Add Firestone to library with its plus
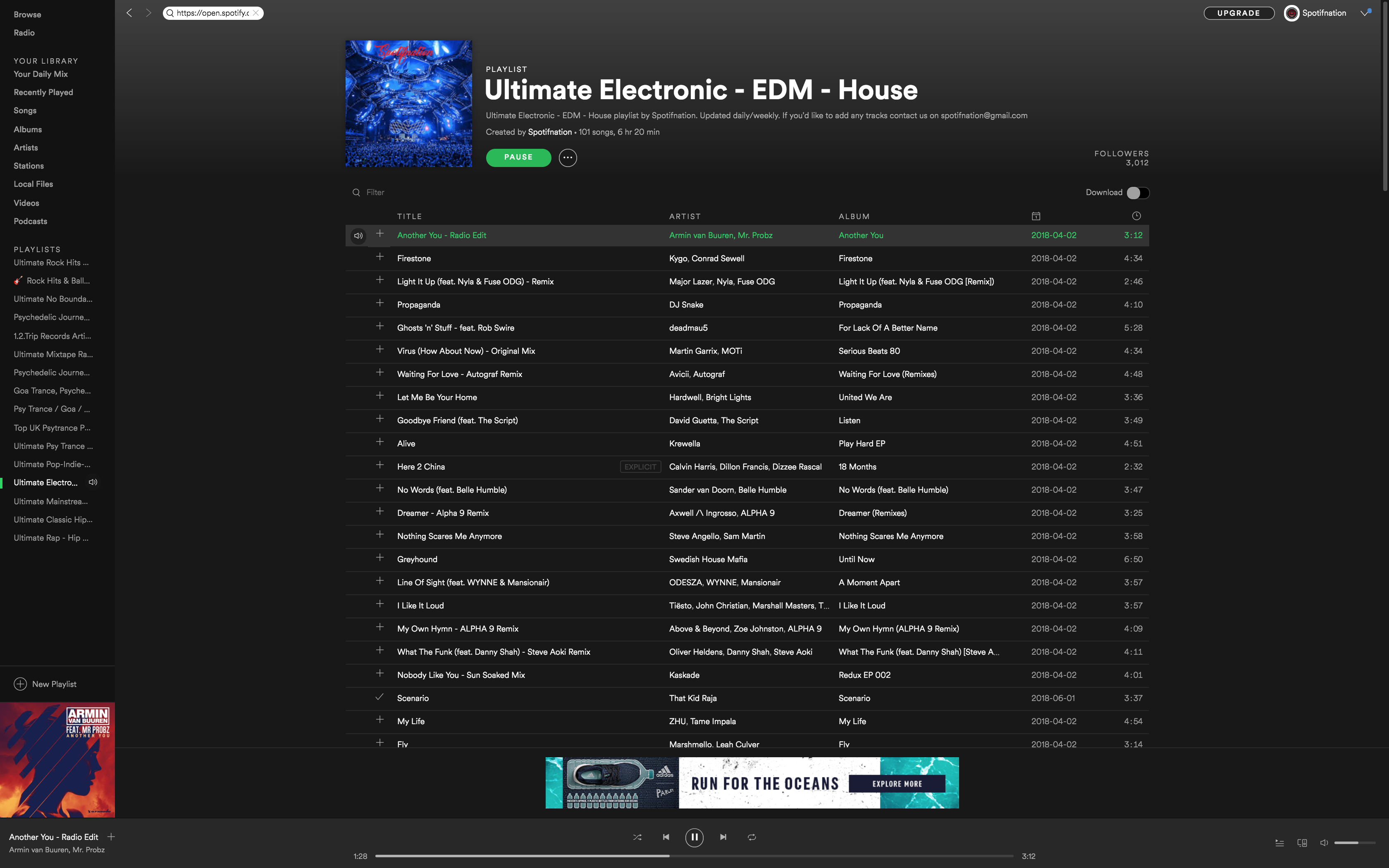This screenshot has width=1389, height=868. [x=379, y=257]
